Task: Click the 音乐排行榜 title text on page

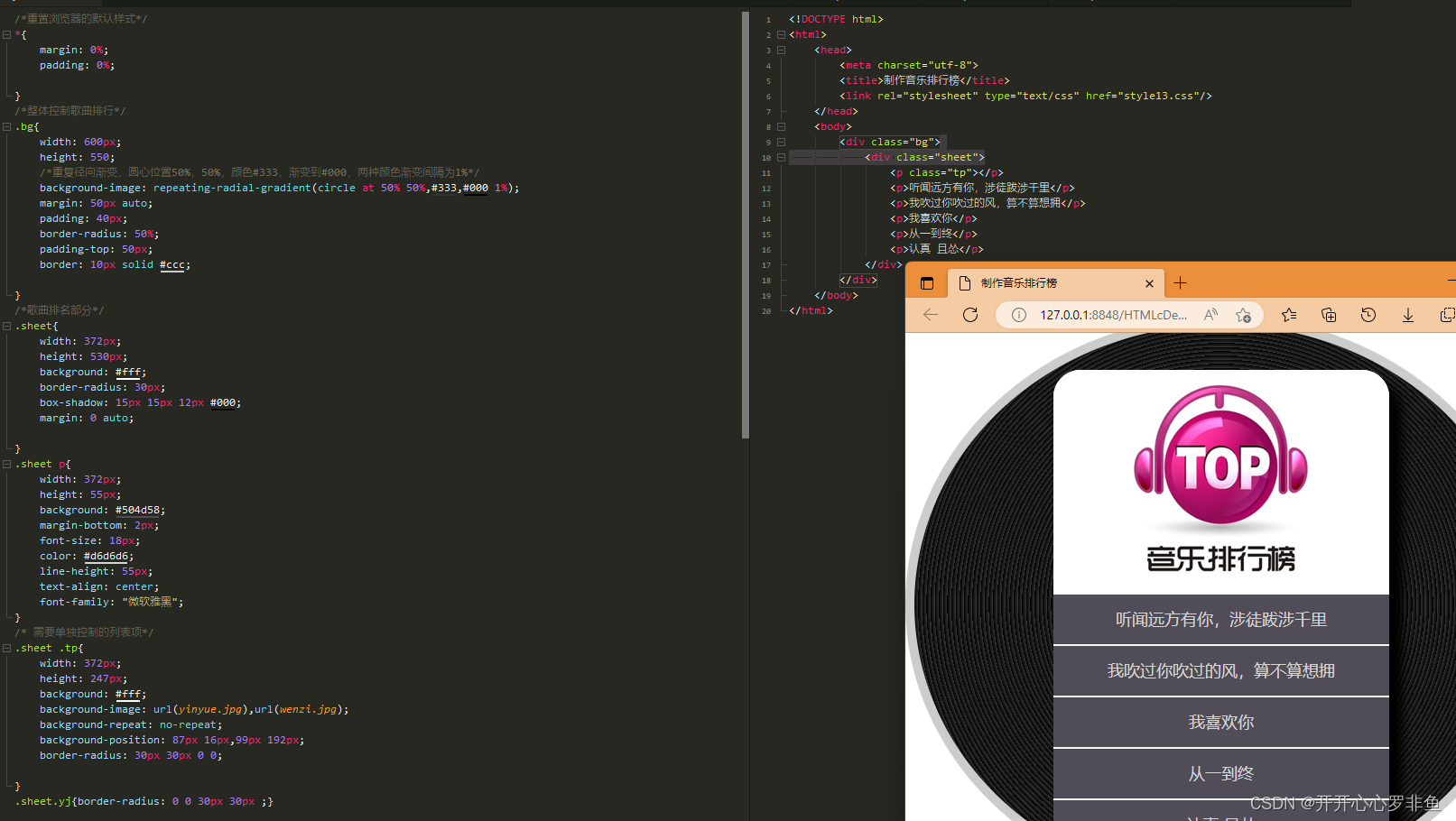Action: (1220, 558)
